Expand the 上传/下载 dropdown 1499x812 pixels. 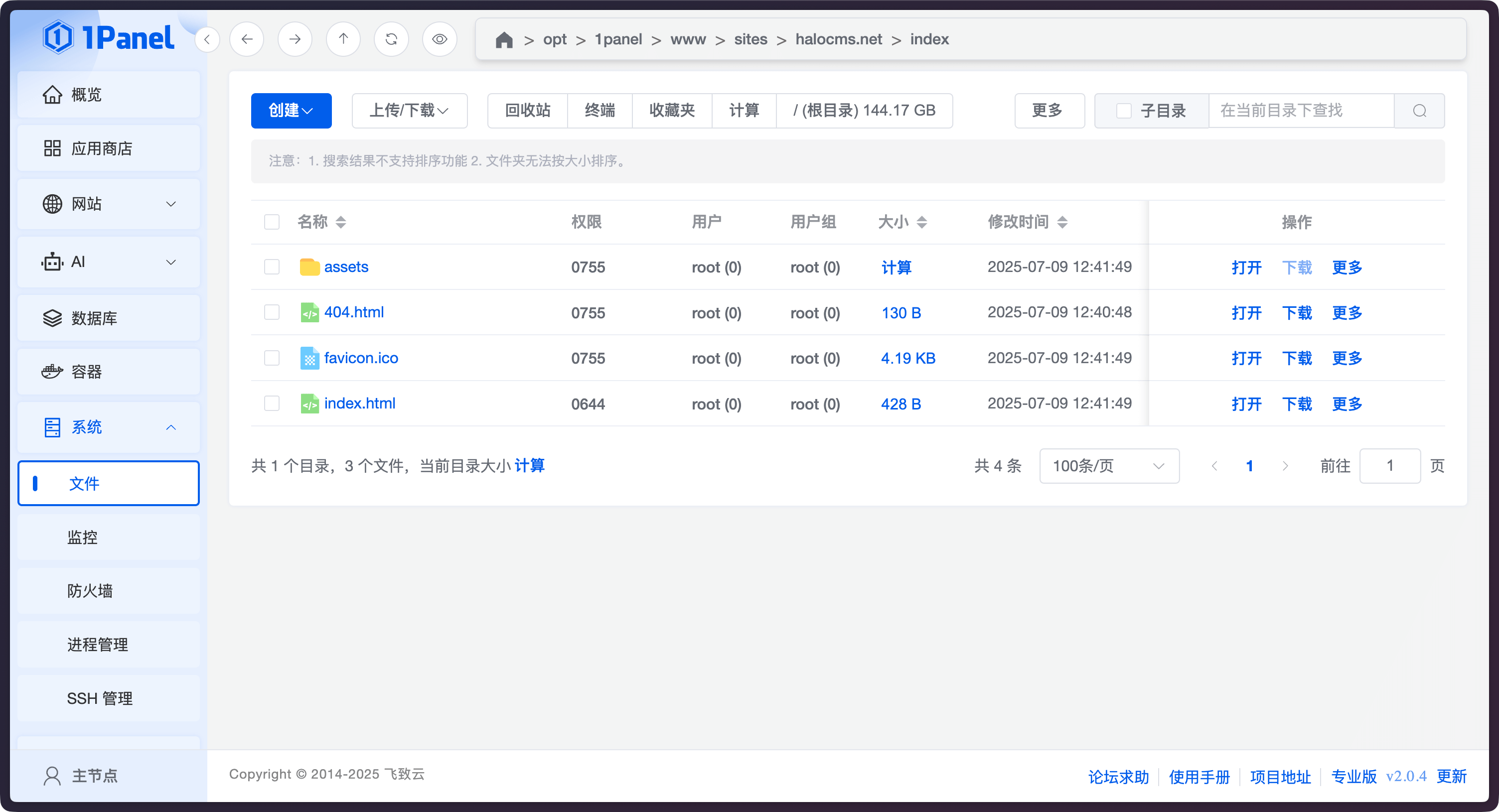click(x=409, y=111)
